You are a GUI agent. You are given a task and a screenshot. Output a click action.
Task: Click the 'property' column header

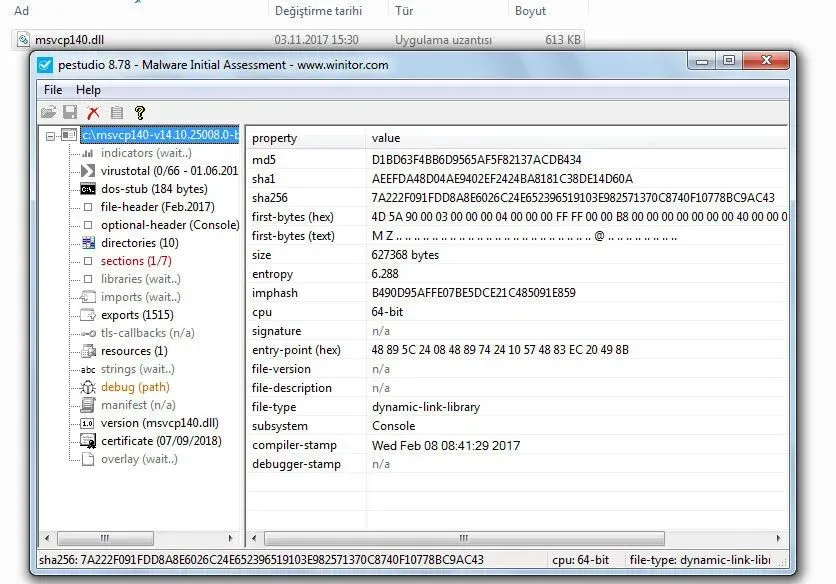(274, 138)
